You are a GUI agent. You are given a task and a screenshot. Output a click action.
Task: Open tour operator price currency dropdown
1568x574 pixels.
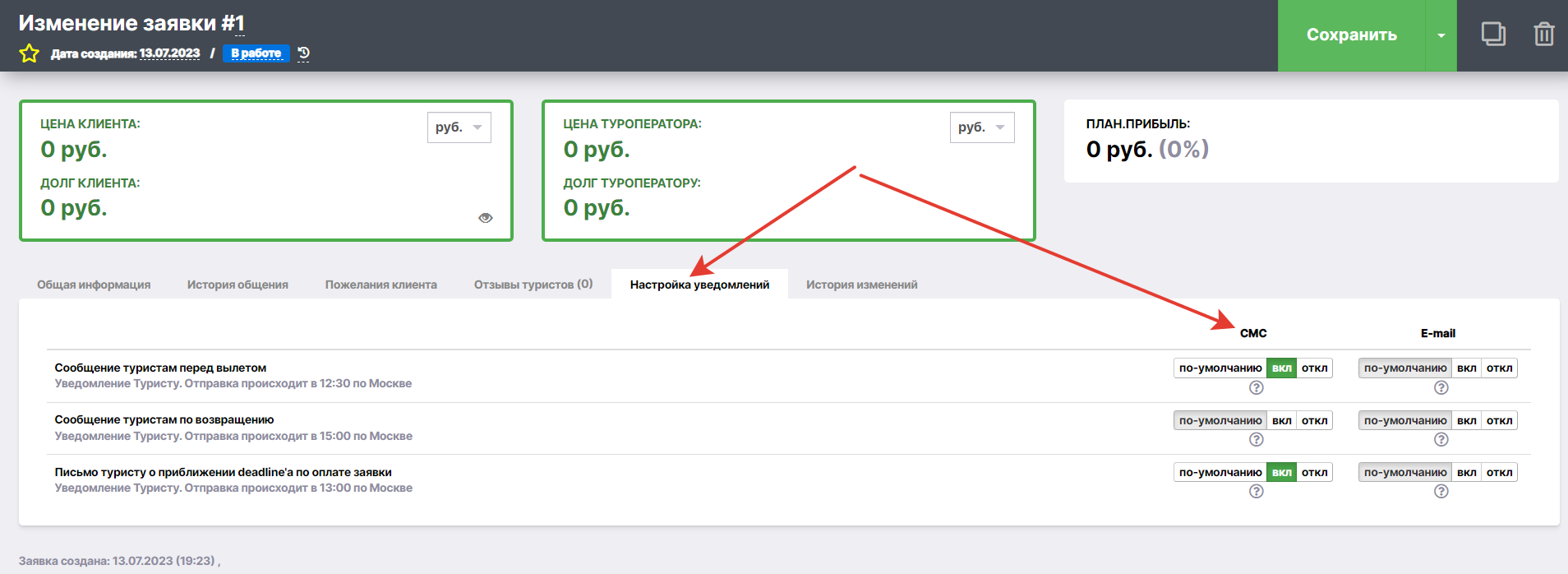[x=982, y=127]
